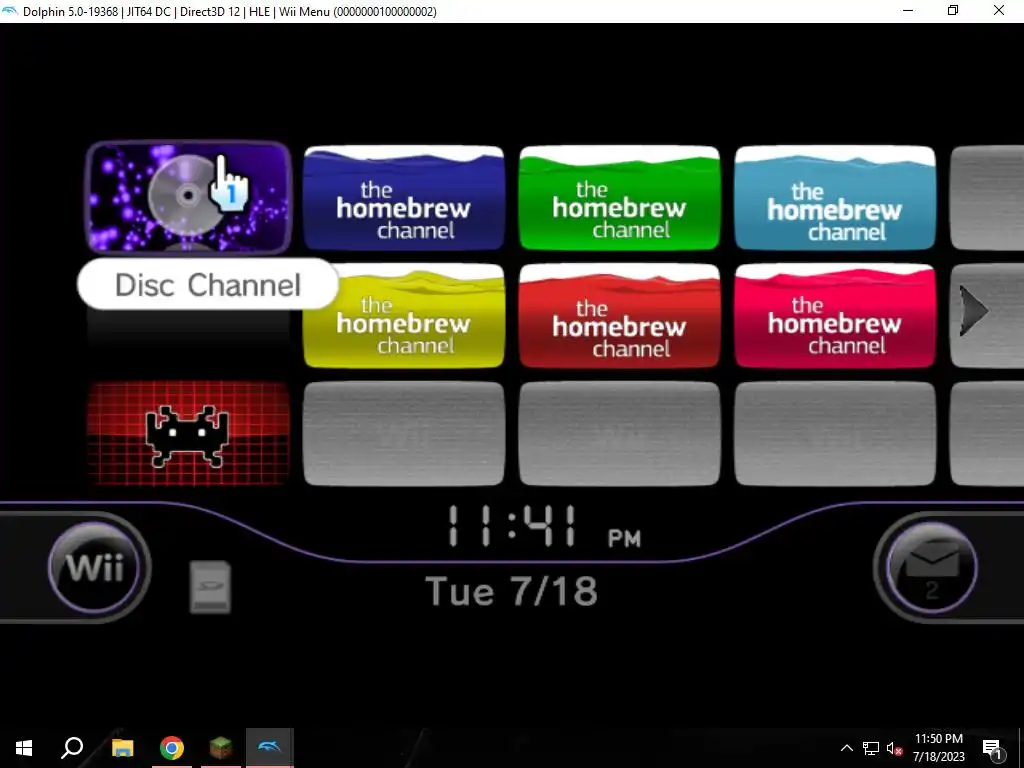The height and width of the screenshot is (768, 1024).
Task: Click the round Wii button
Action: (95, 567)
